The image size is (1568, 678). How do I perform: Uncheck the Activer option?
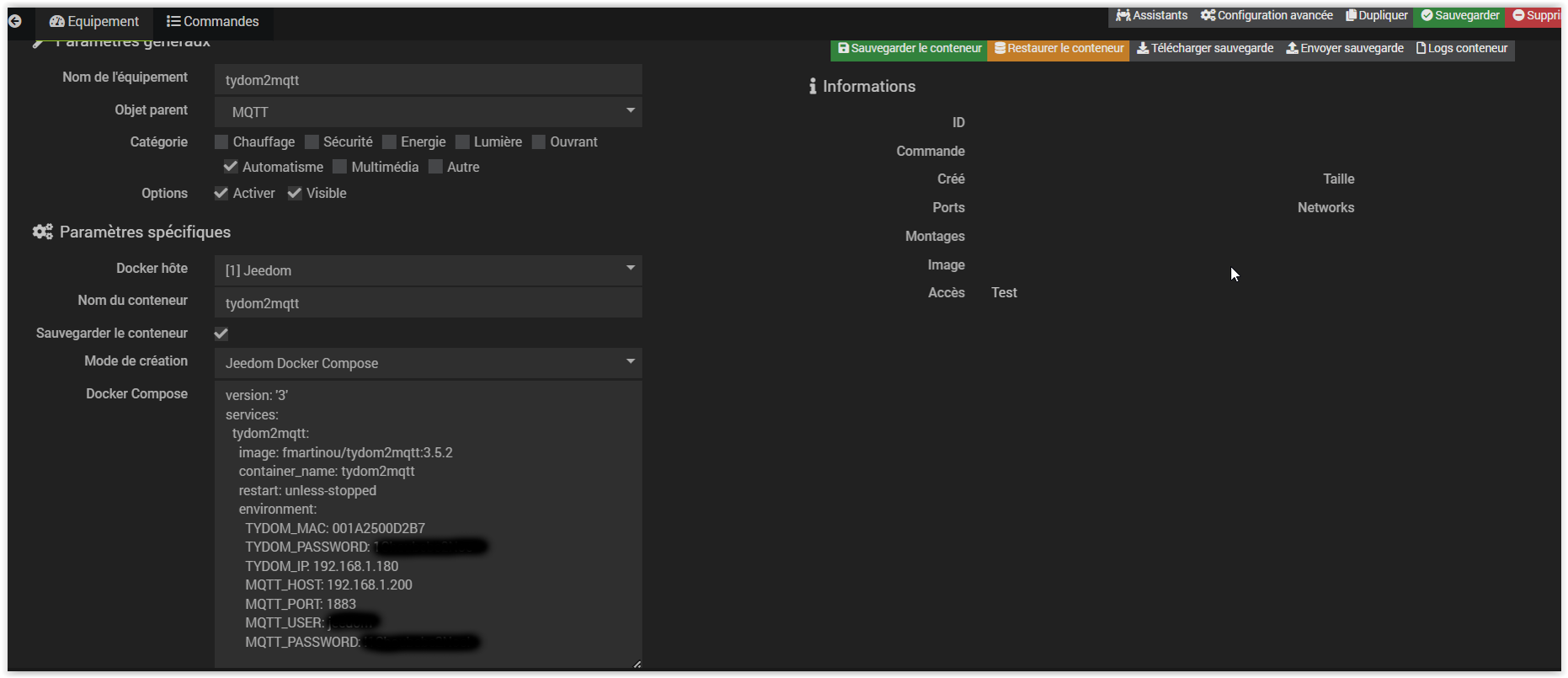[x=221, y=193]
